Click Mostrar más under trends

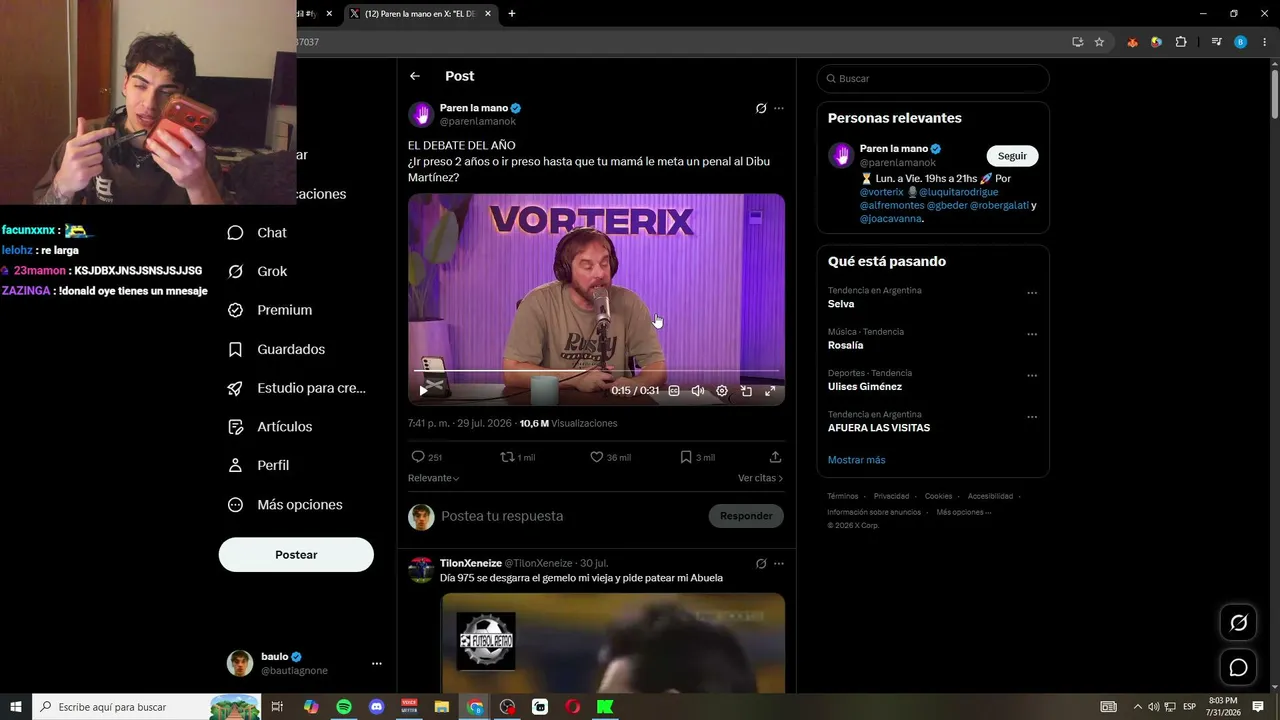(856, 460)
